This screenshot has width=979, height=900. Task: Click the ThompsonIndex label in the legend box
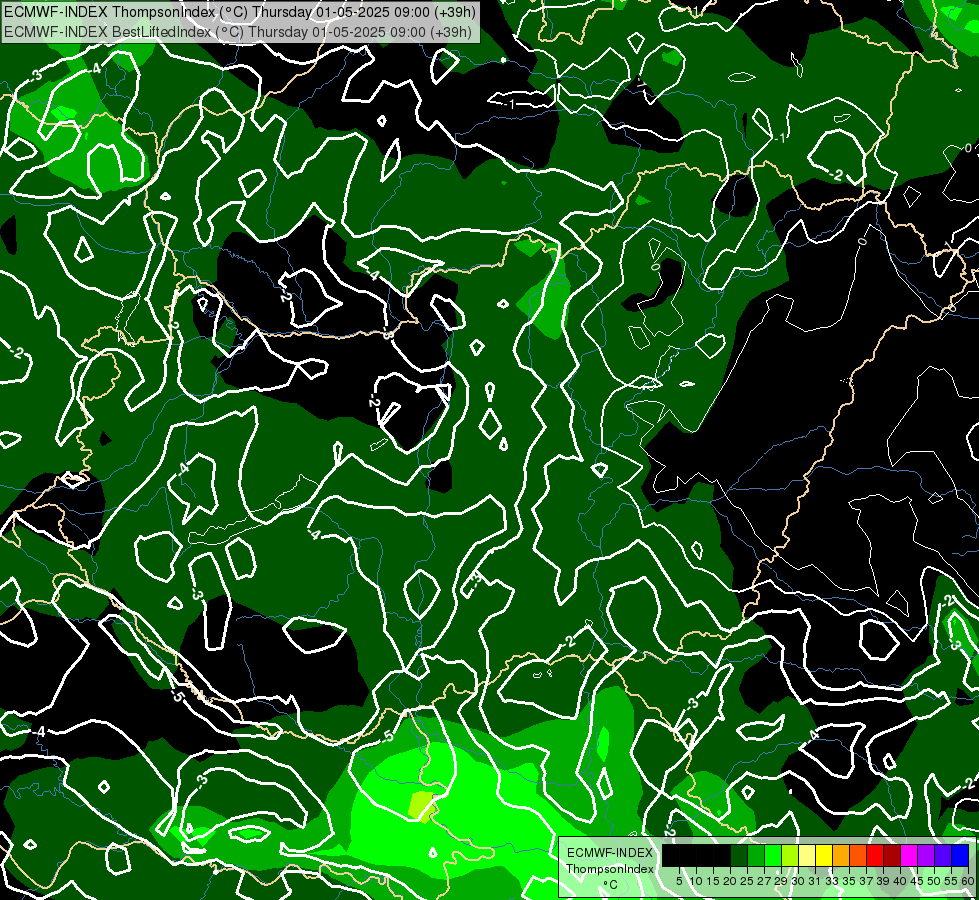(x=610, y=869)
